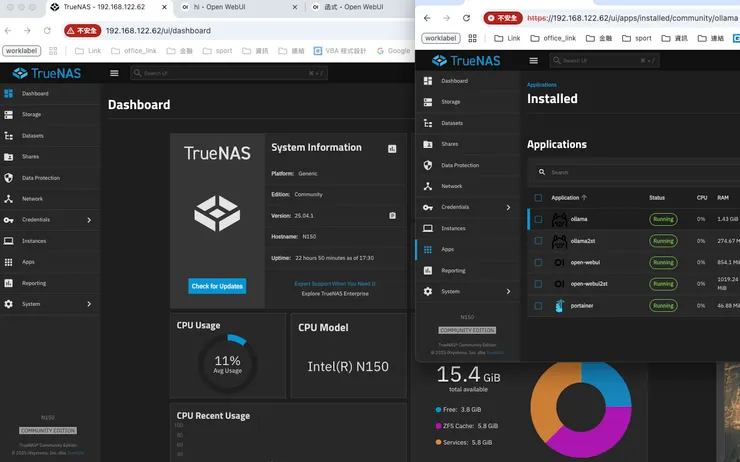Image resolution: width=740 pixels, height=462 pixels.
Task: Open Explore TrueNAS Enterprise link
Action: coord(335,294)
